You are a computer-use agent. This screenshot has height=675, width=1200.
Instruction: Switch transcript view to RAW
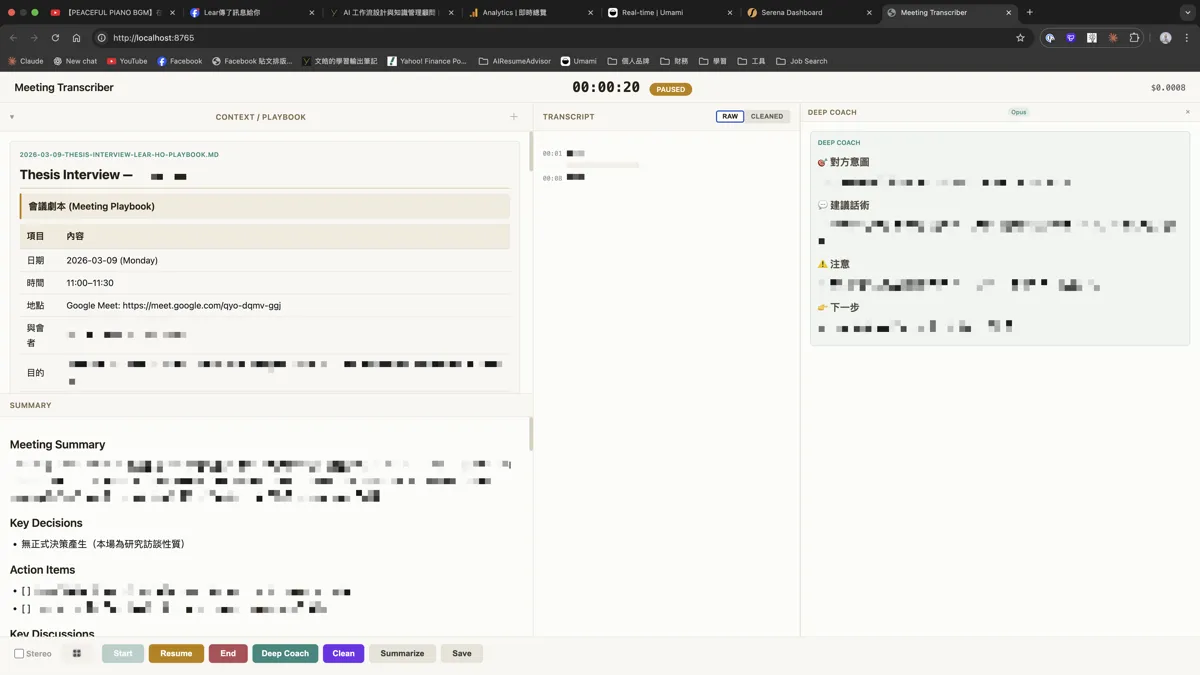tap(730, 117)
